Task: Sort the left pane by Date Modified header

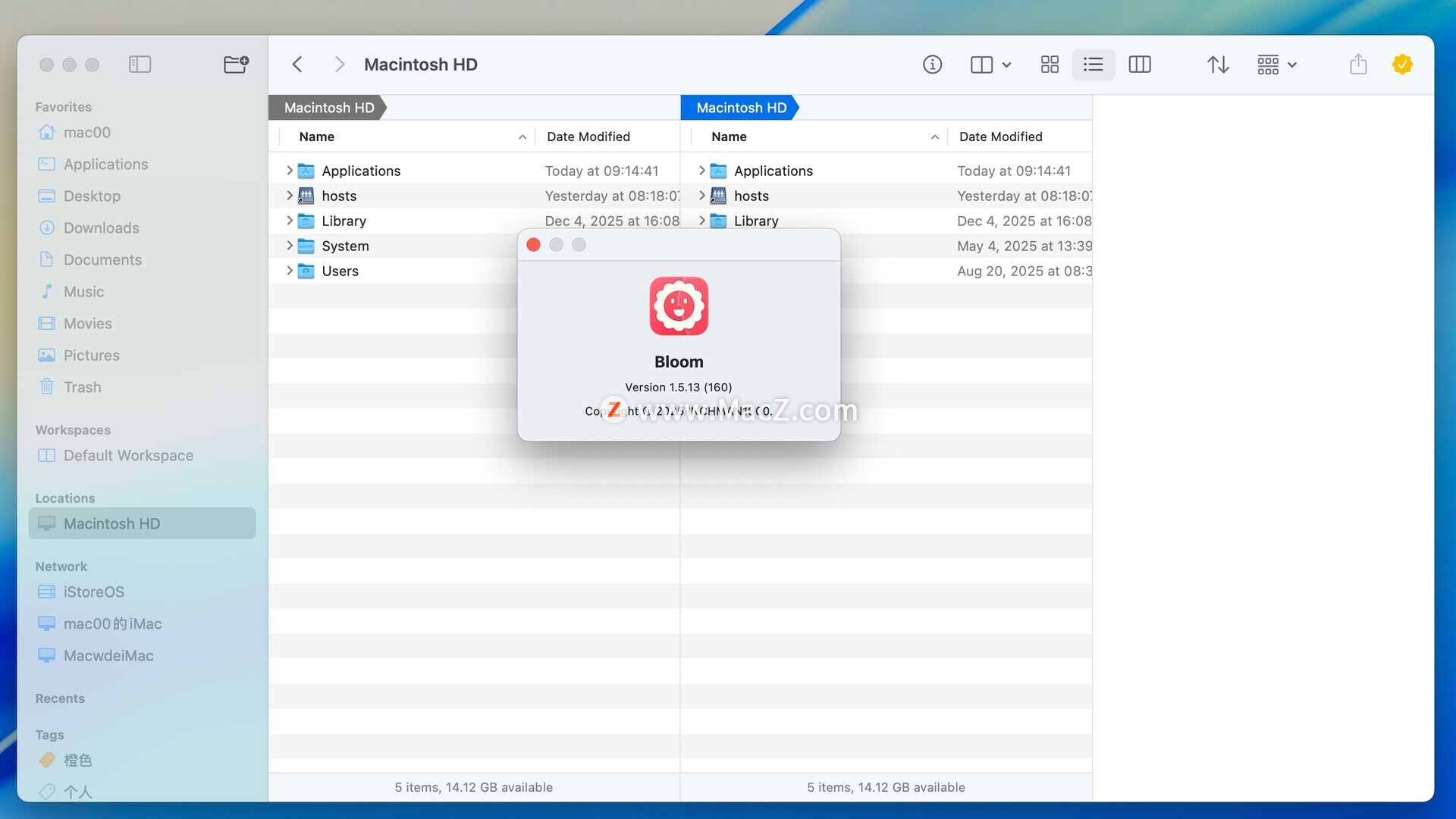Action: (588, 136)
